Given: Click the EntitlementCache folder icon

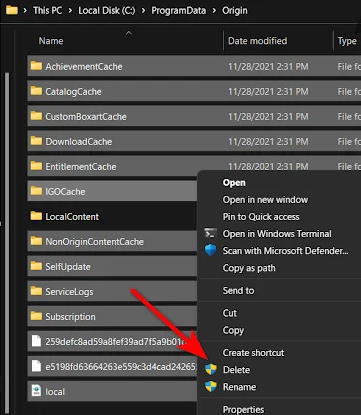Looking at the screenshot, I should pyautogui.click(x=36, y=166).
